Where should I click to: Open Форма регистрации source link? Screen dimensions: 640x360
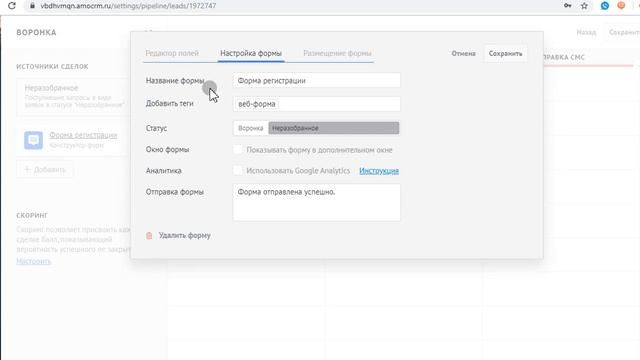coord(83,135)
